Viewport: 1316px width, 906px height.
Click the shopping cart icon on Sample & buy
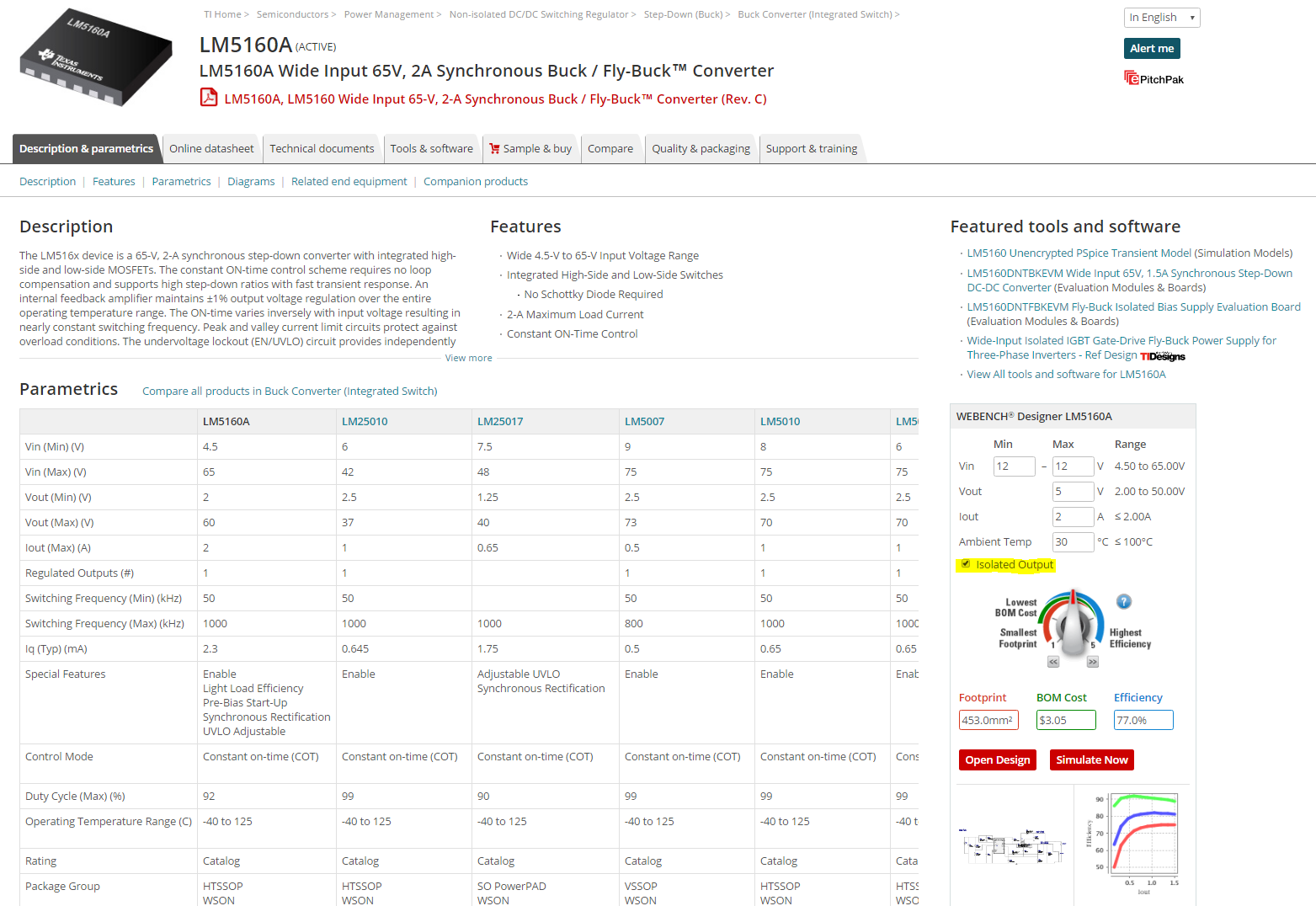pos(494,149)
